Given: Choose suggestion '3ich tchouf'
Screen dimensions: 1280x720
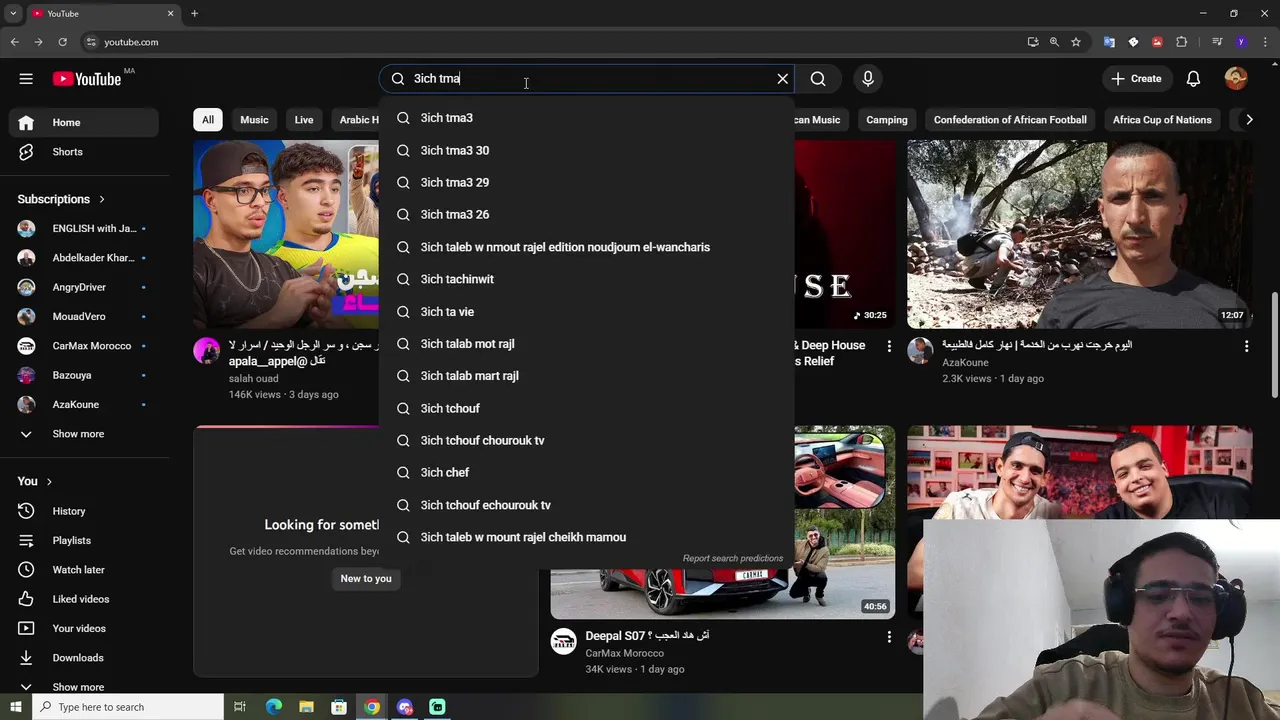Looking at the screenshot, I should pos(587,408).
